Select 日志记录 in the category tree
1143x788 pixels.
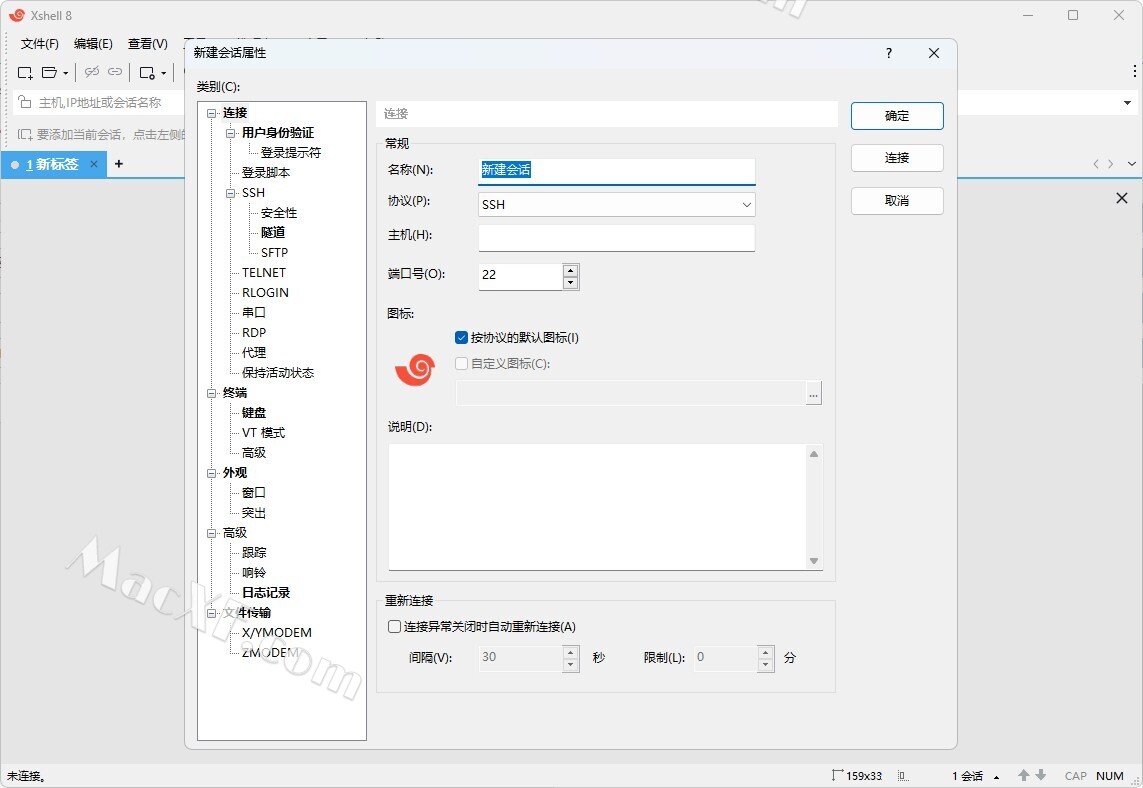(266, 593)
